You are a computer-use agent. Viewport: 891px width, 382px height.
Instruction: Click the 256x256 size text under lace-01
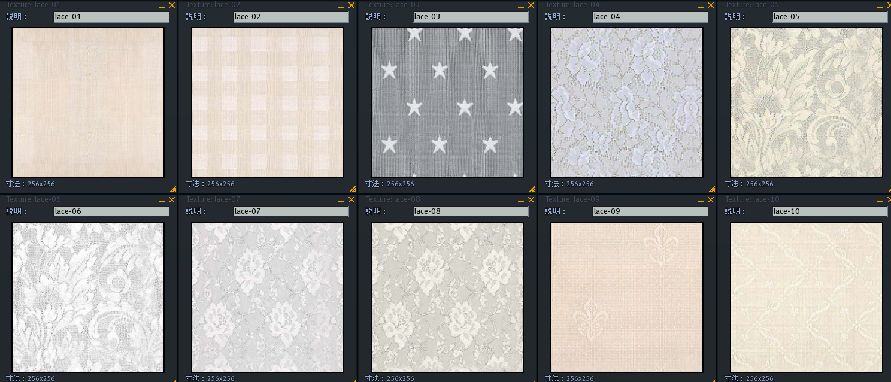41,184
